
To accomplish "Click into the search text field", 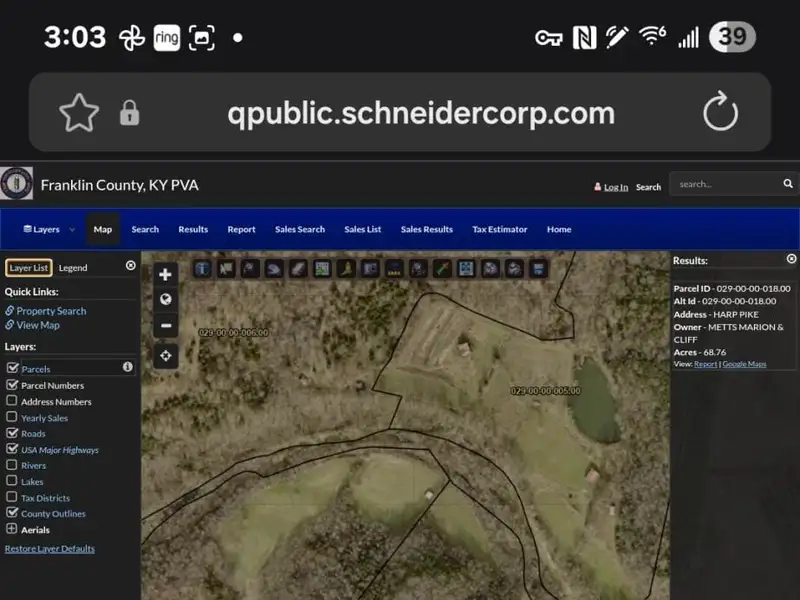I will coord(723,184).
